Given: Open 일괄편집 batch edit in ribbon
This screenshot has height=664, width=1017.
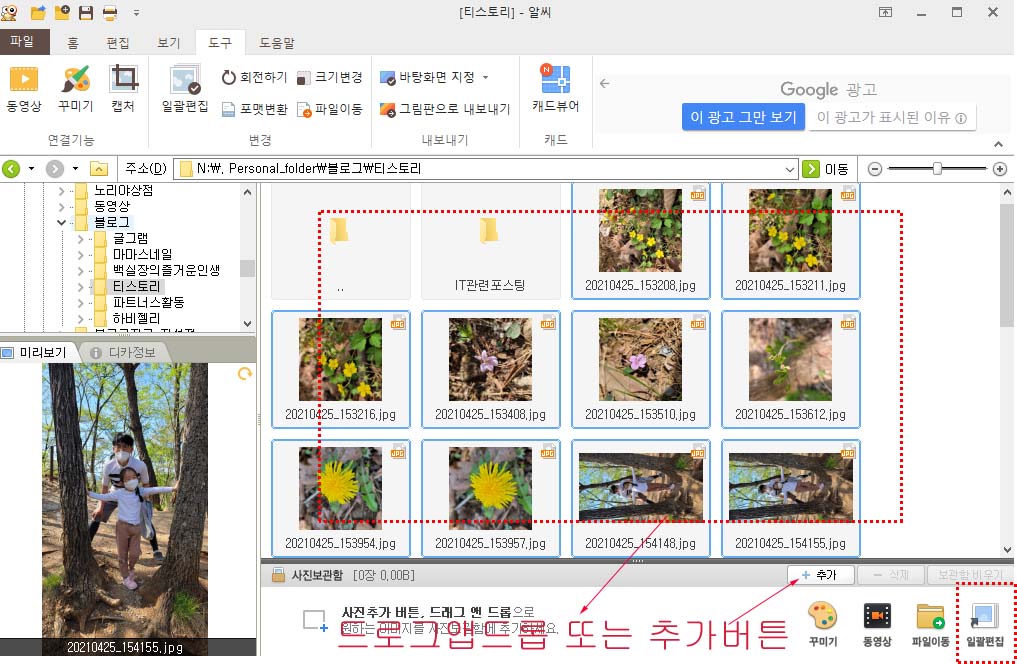Looking at the screenshot, I should (185, 89).
